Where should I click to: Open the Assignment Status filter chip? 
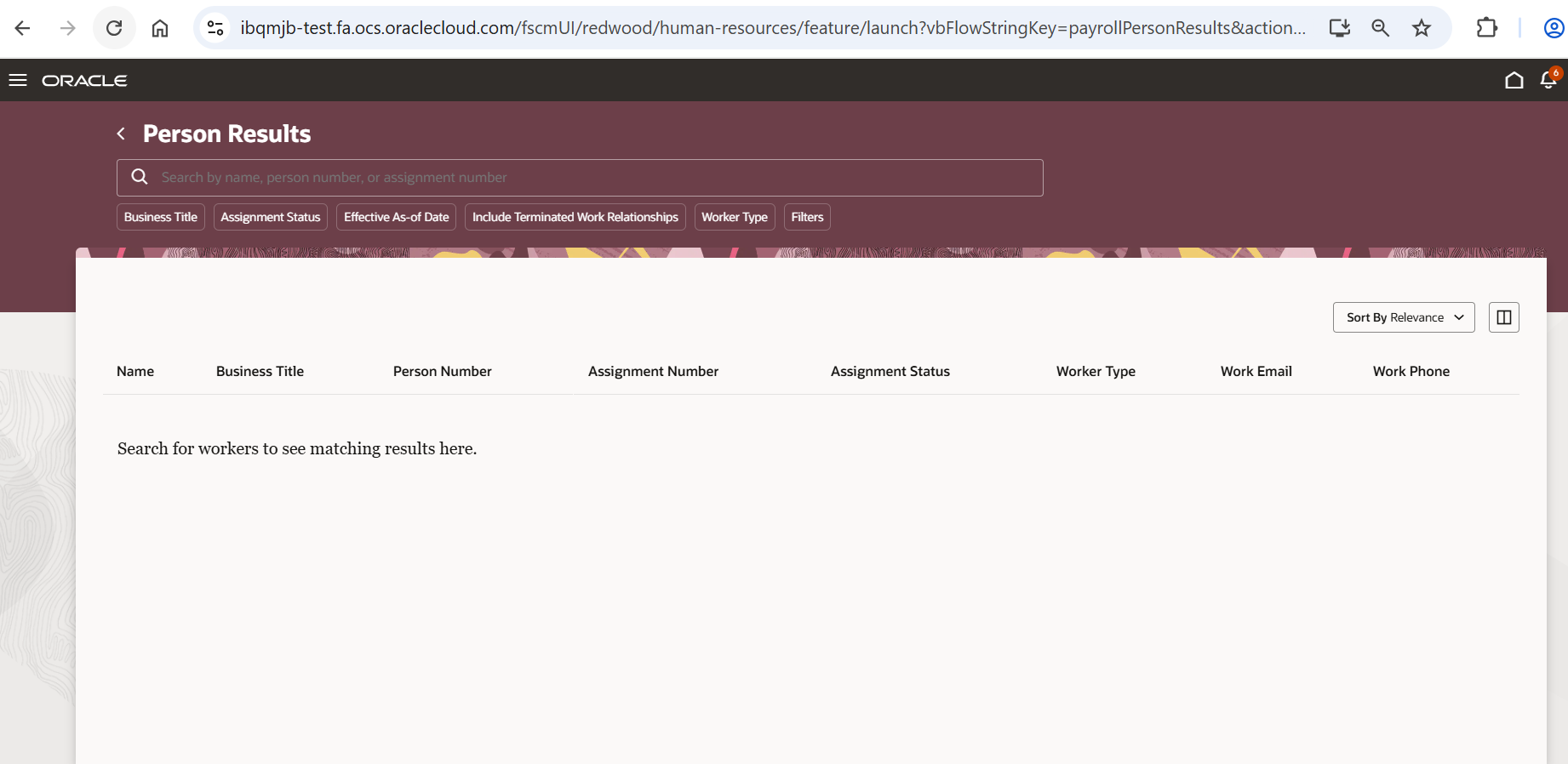(271, 217)
